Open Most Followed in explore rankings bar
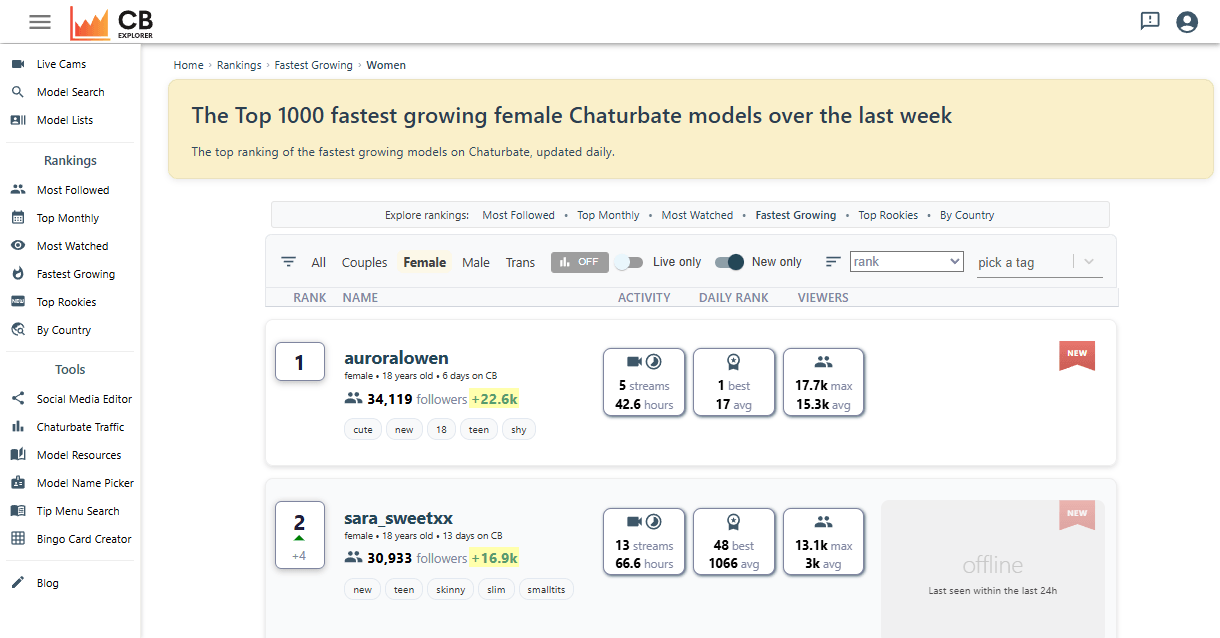This screenshot has width=1220, height=638. tap(518, 215)
